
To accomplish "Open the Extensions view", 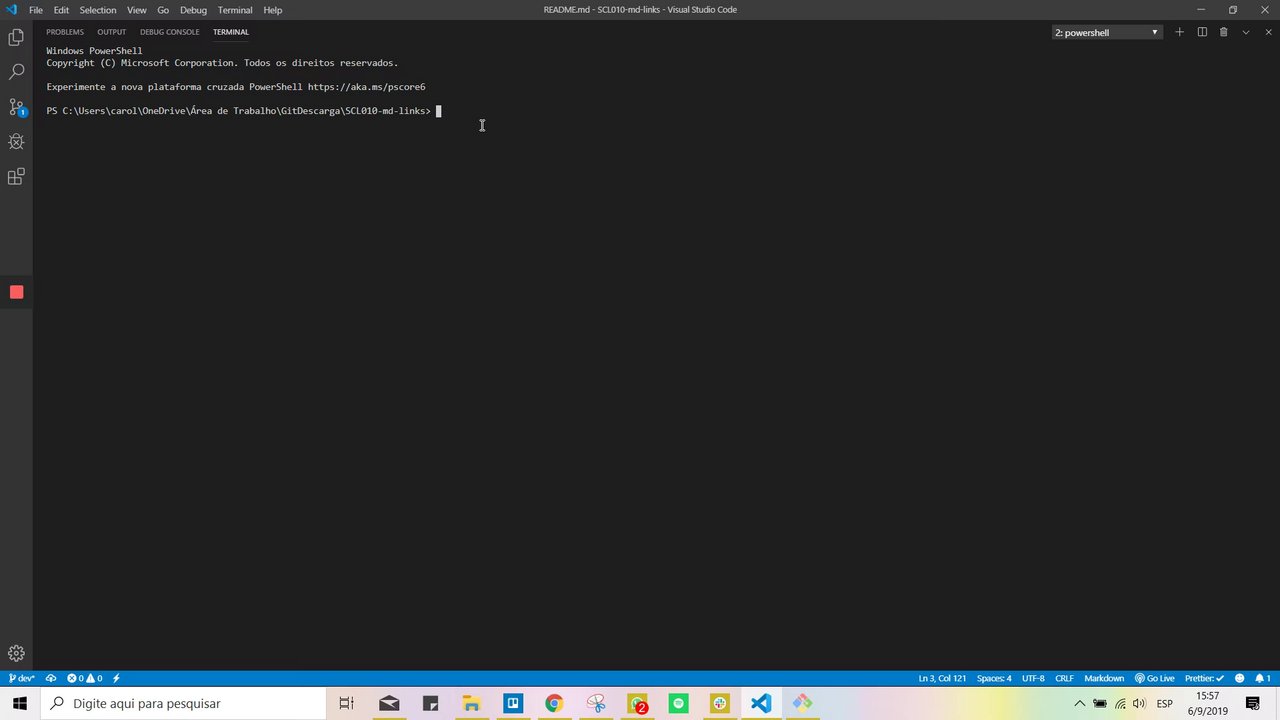I will (16, 177).
